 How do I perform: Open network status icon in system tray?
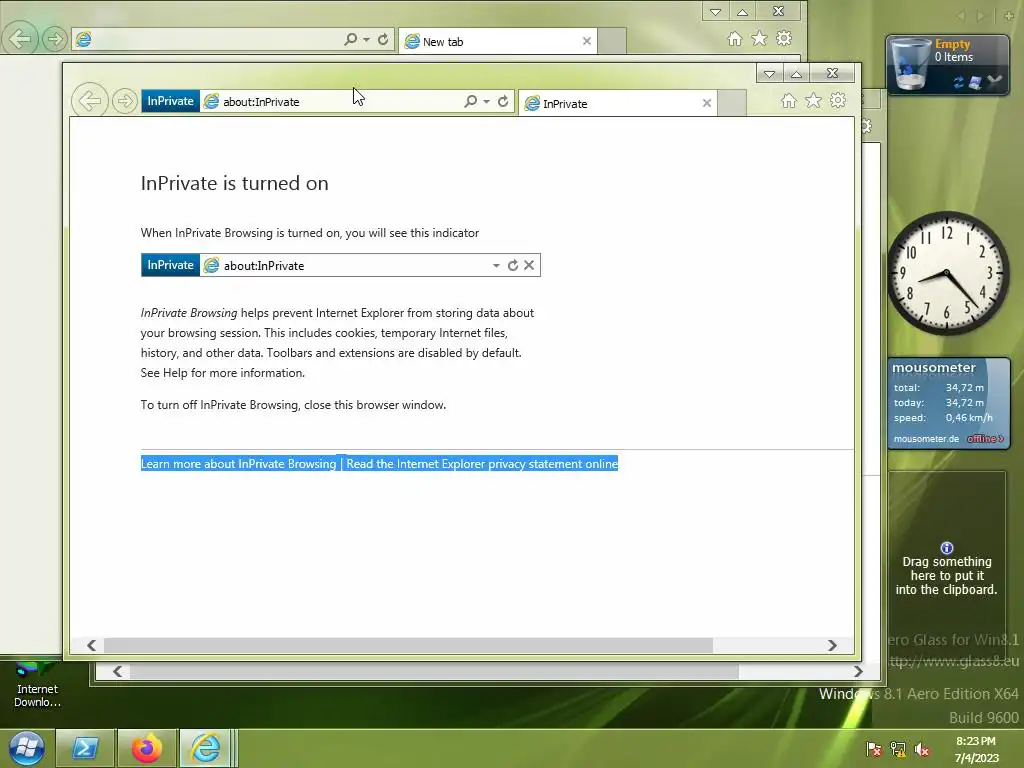898,749
